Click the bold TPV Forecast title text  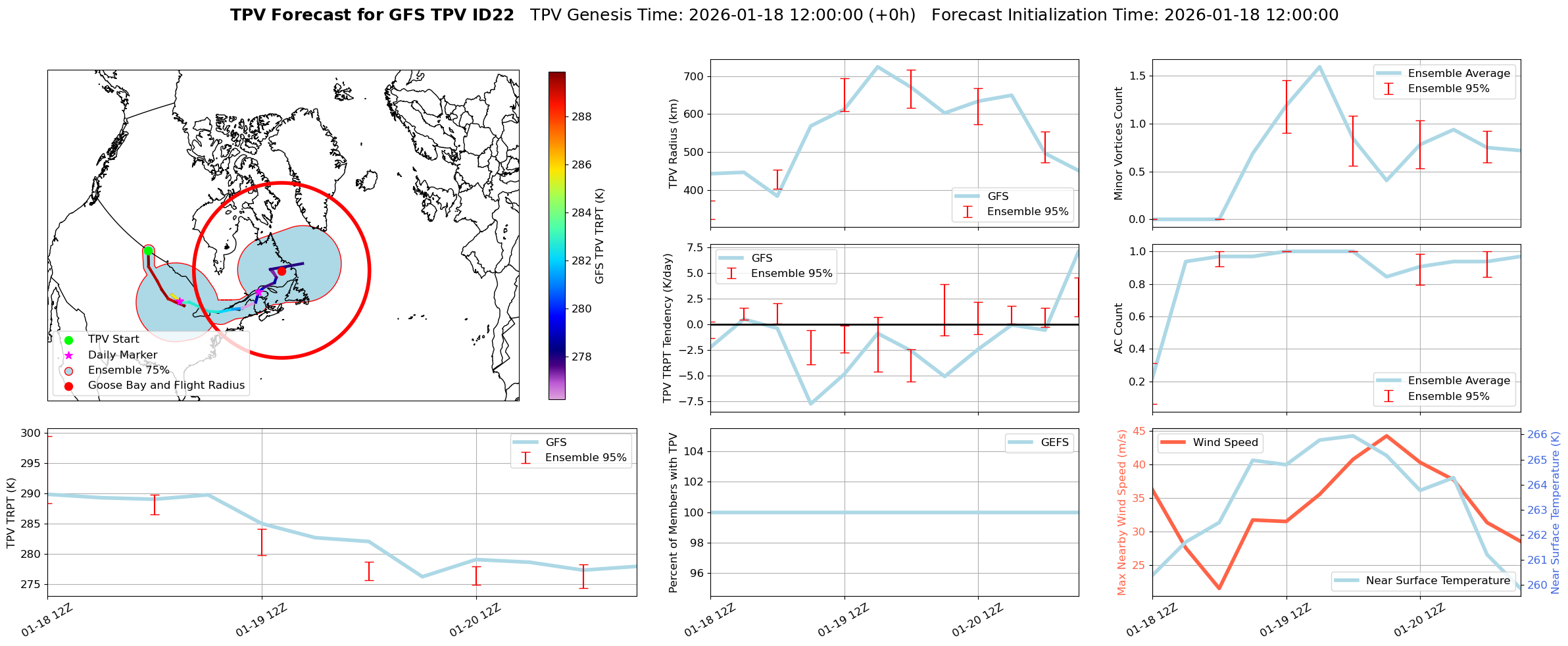click(372, 15)
